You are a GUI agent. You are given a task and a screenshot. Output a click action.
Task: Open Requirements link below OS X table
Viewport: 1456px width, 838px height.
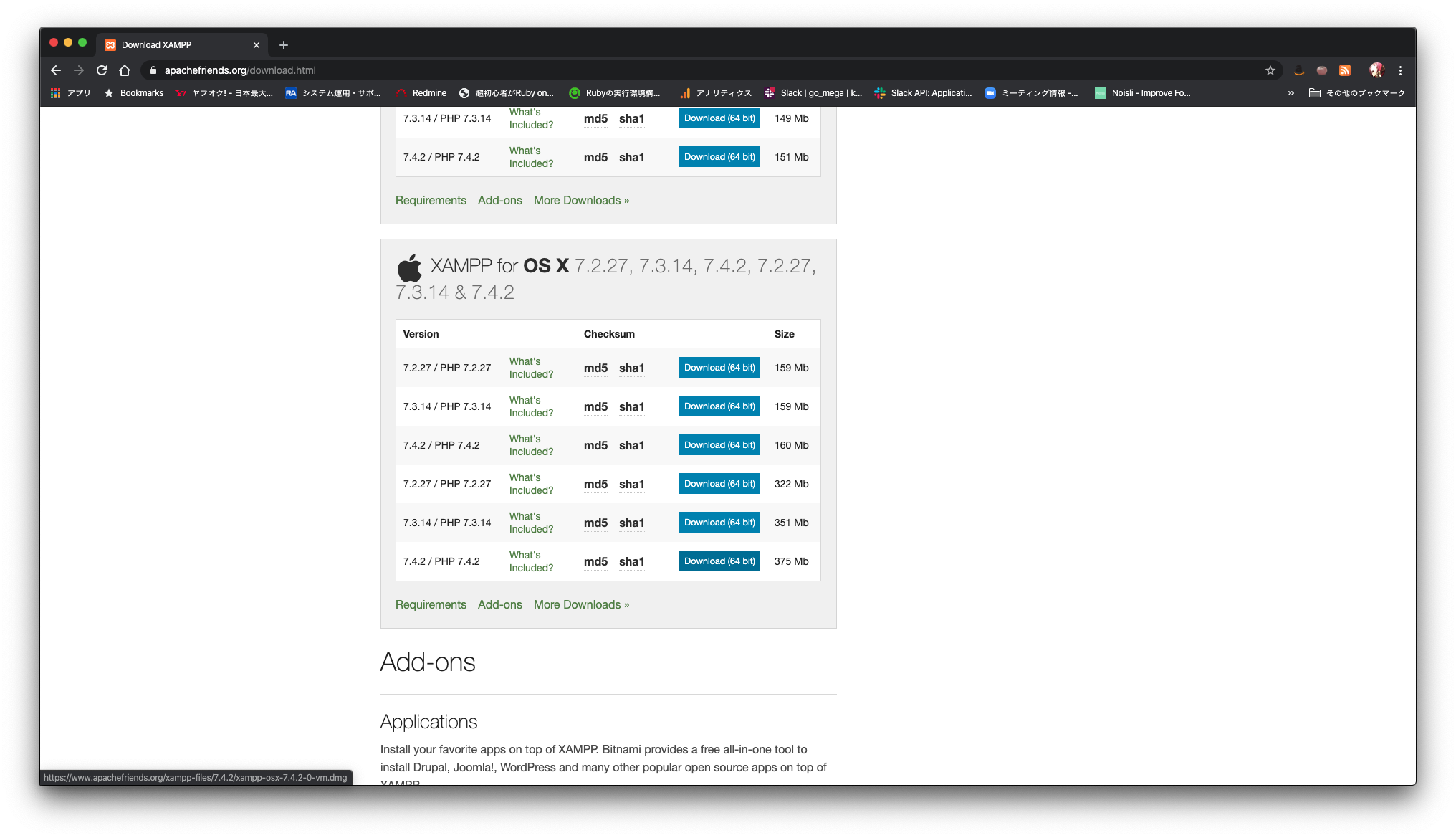(x=431, y=604)
